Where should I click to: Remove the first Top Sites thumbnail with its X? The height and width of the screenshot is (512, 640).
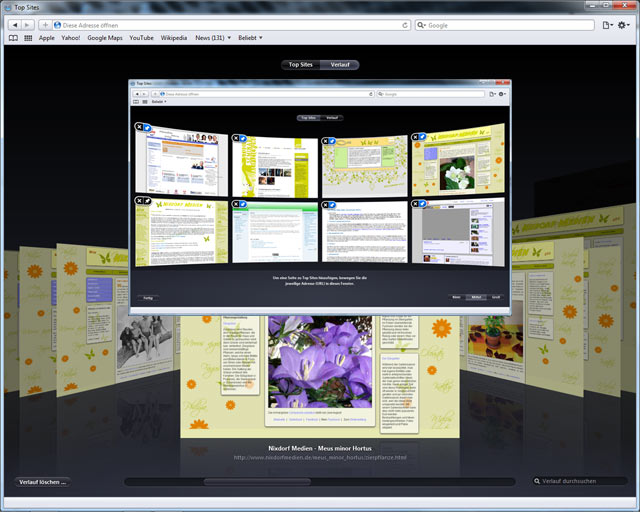(138, 127)
